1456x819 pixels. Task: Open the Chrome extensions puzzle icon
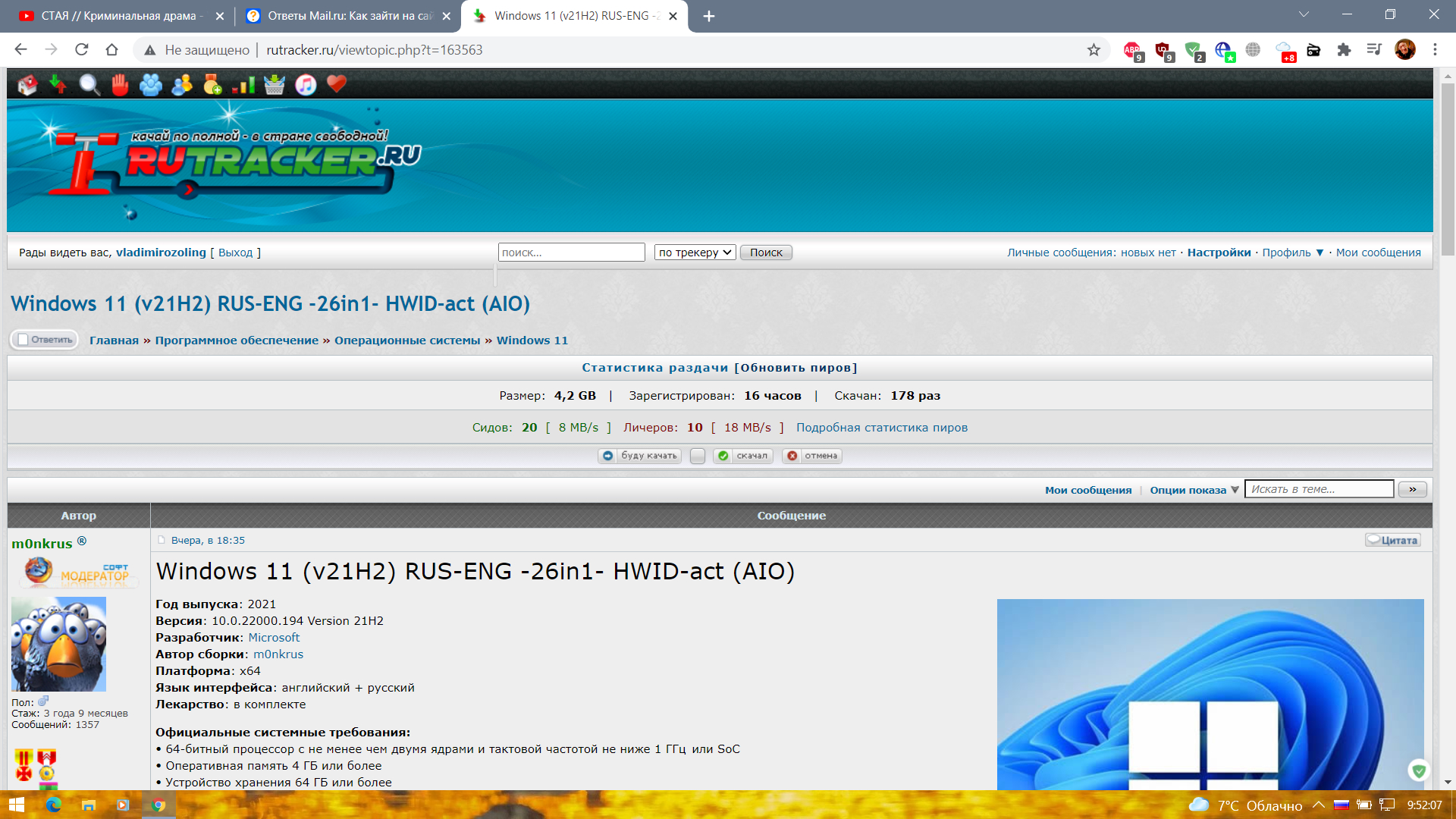coord(1344,50)
